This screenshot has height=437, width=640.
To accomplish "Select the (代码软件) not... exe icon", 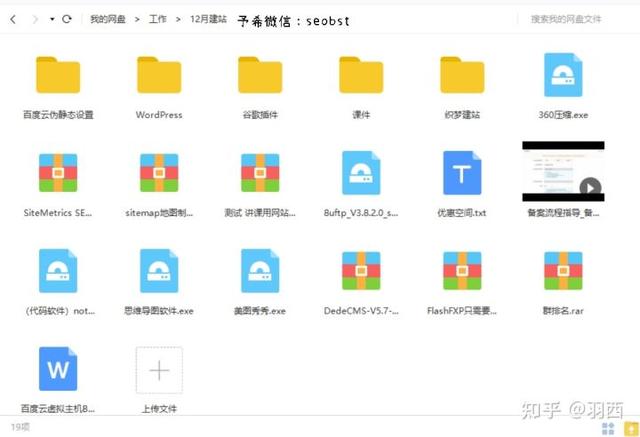I will [58, 271].
